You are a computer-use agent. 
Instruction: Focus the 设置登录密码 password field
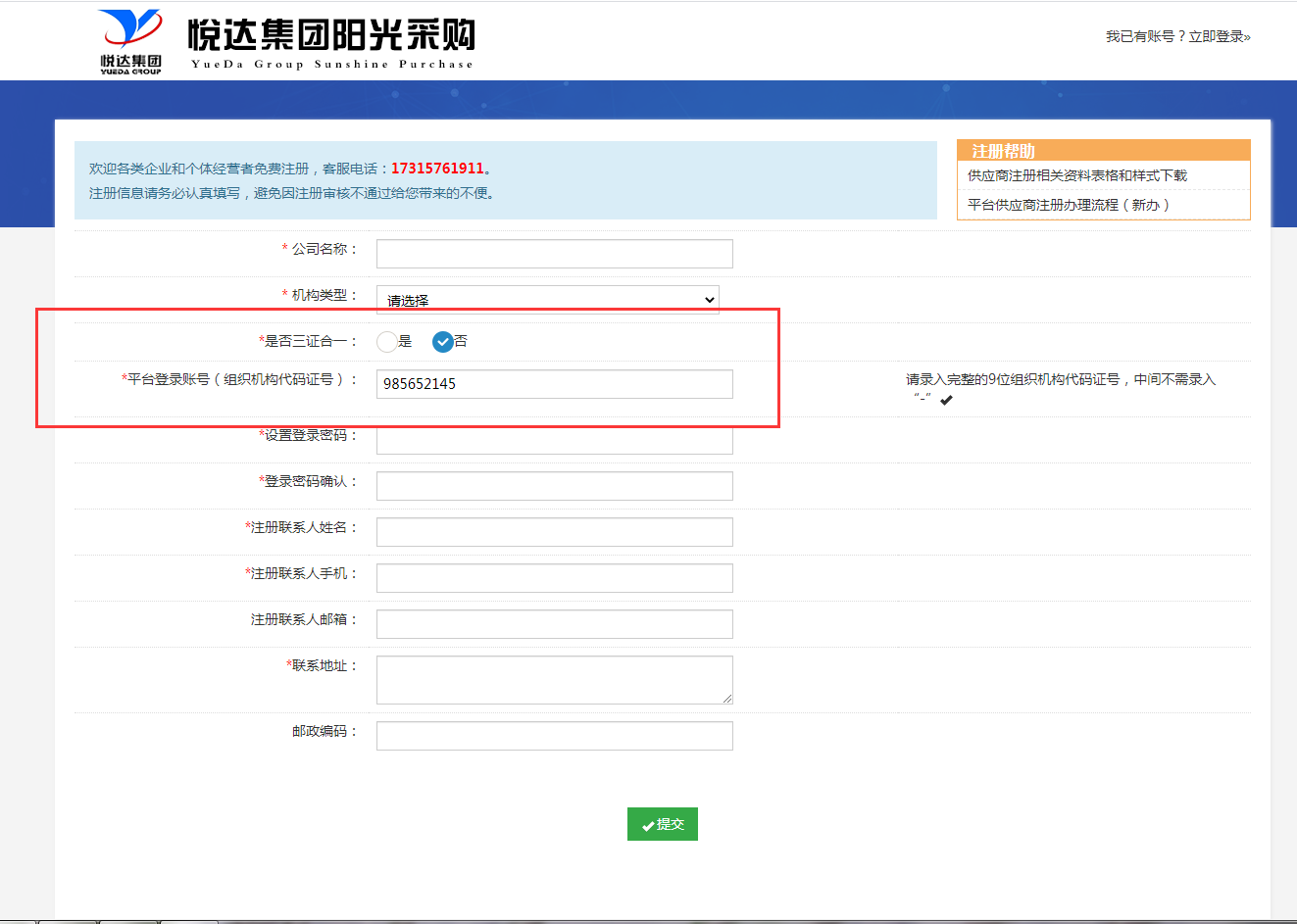click(x=554, y=441)
